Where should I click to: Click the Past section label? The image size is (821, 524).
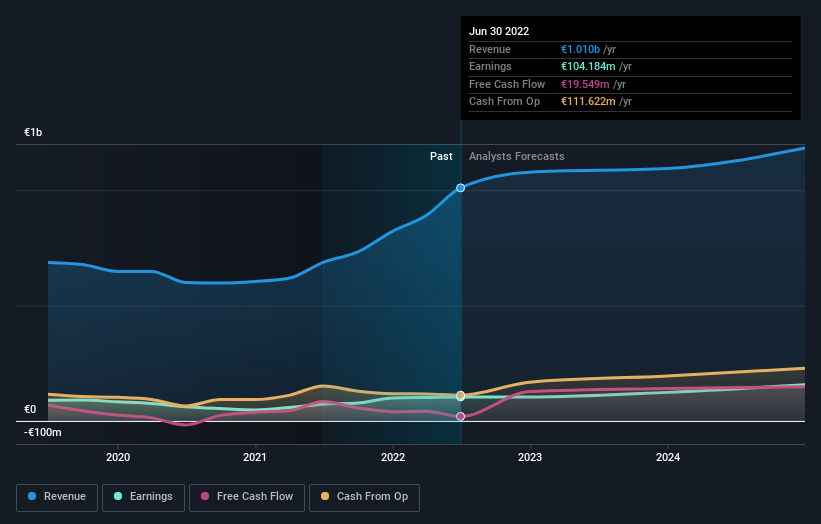(441, 157)
